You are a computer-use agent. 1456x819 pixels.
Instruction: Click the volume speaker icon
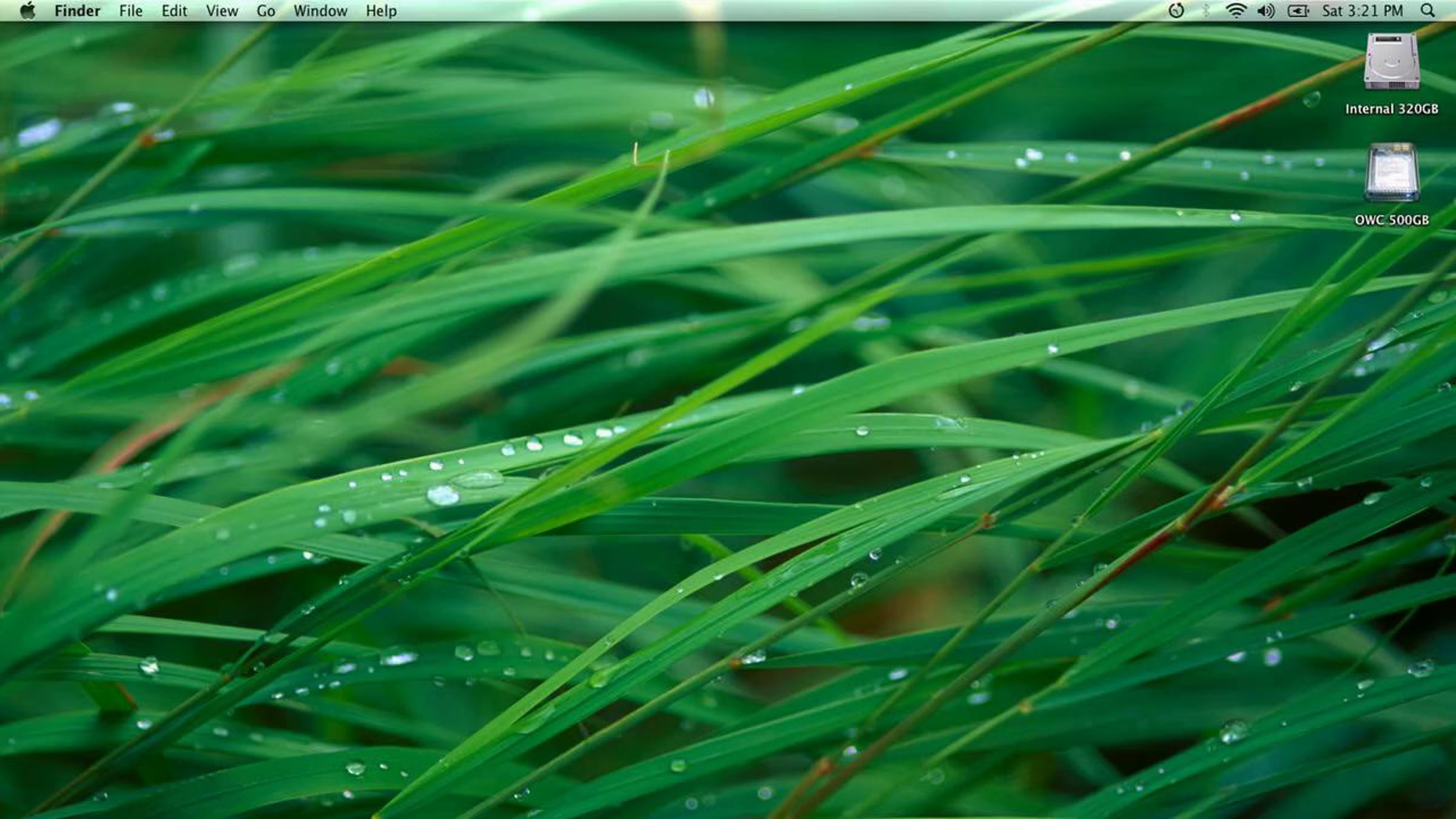click(1266, 11)
